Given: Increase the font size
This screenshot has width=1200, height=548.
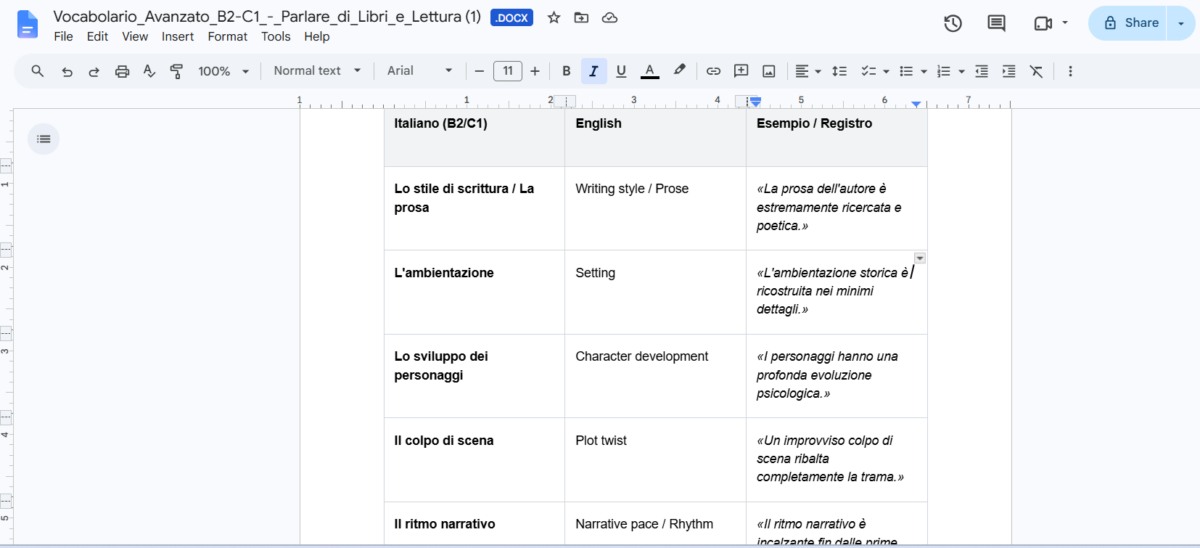Looking at the screenshot, I should coord(535,71).
